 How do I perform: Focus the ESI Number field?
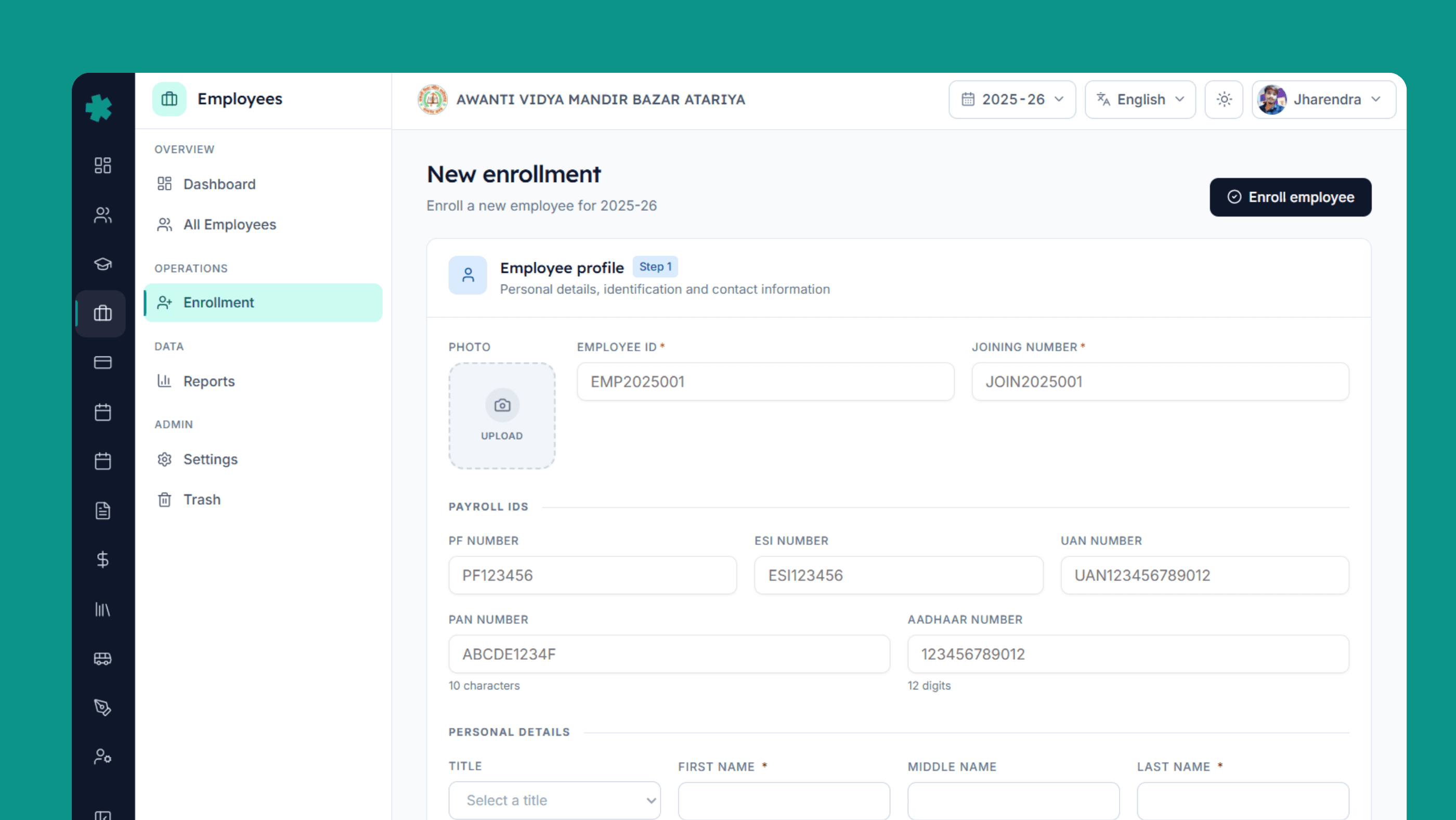coord(899,575)
